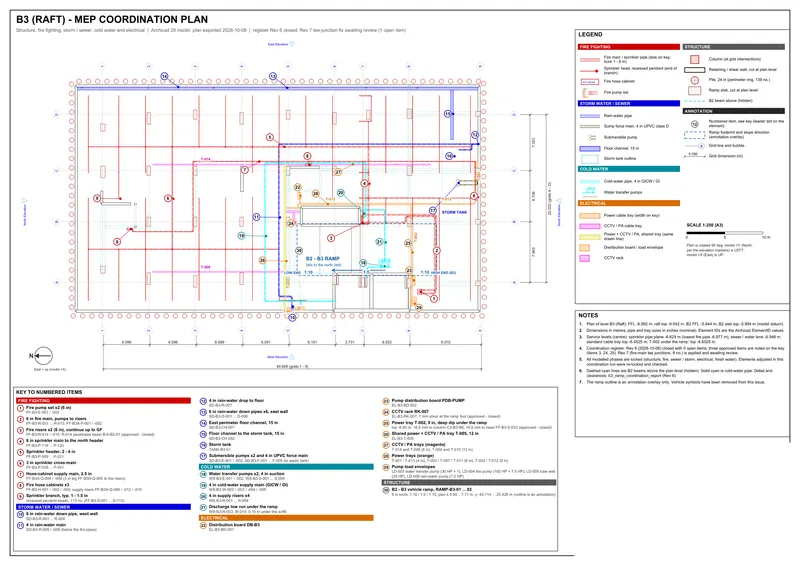Screen dimensions: 800x566
Task: Select discharge run marker 21 on the plan
Action: click(x=379, y=241)
